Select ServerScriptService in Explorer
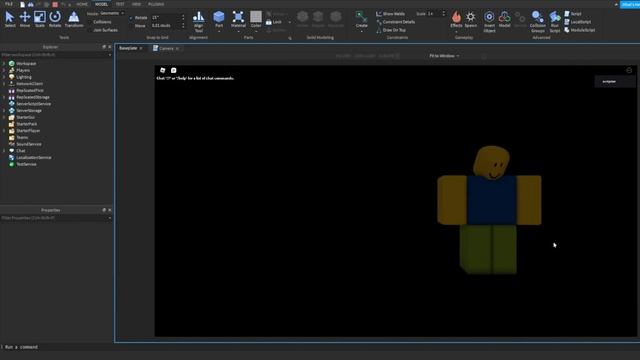This screenshot has width=640, height=360. pyautogui.click(x=34, y=104)
